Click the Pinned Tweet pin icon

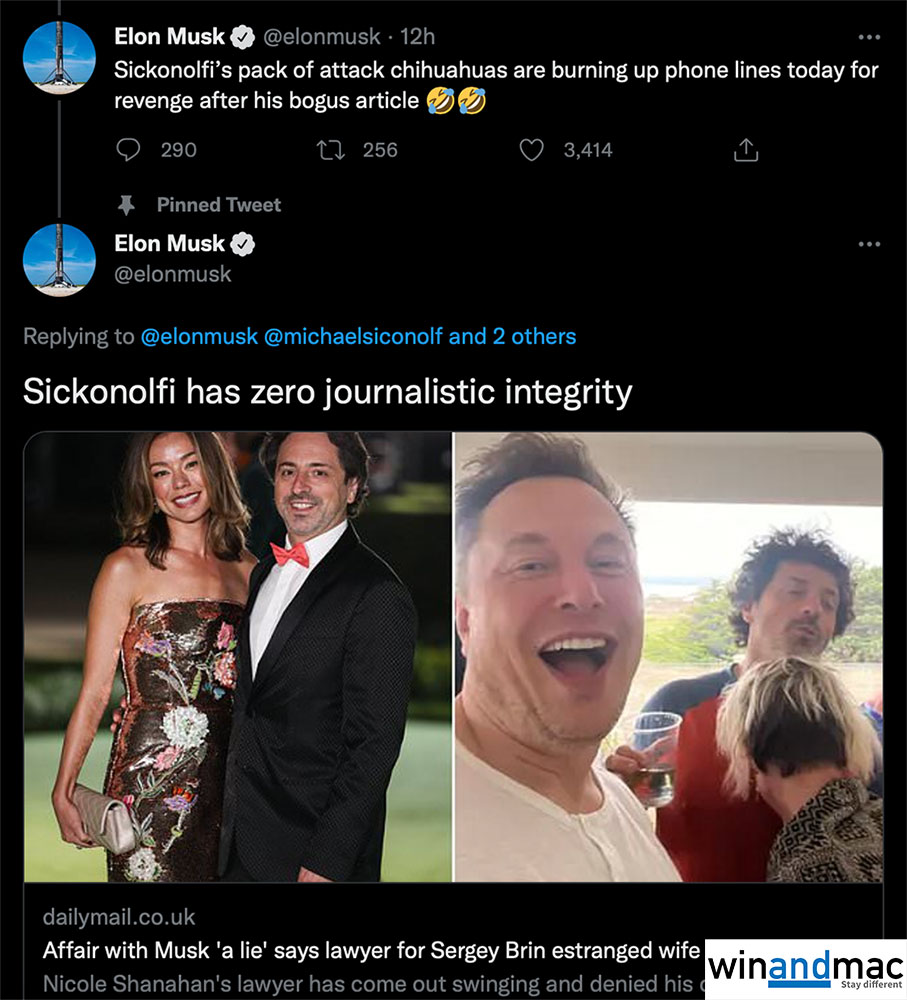(127, 205)
